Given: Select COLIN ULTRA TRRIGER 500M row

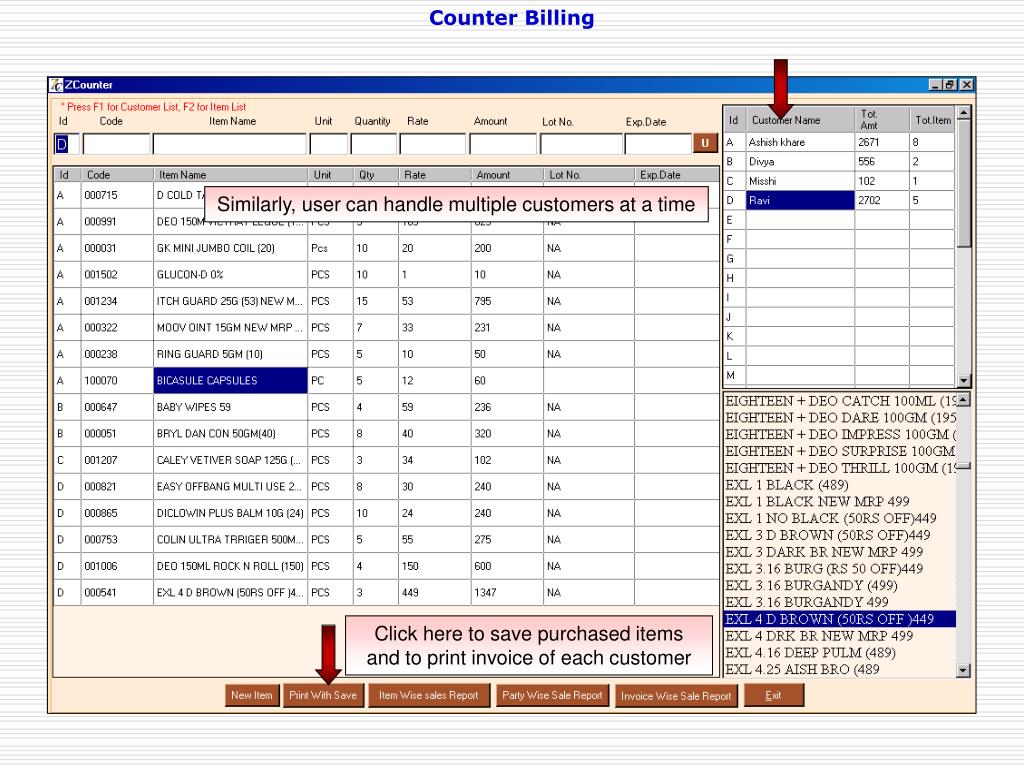Looking at the screenshot, I should pos(387,540).
